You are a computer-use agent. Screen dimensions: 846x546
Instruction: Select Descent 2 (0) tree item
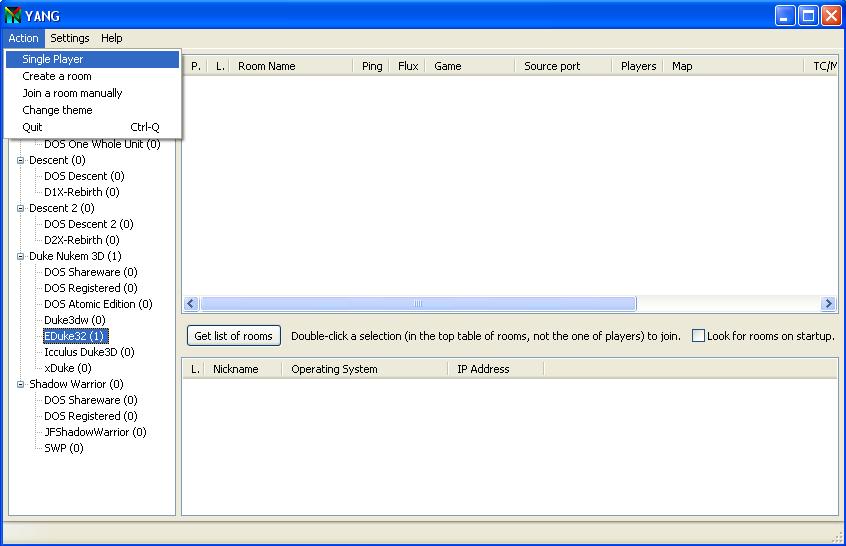(x=62, y=208)
